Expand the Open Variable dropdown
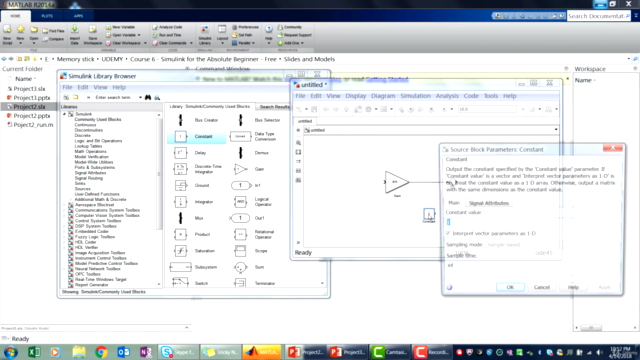640x360 pixels. tap(139, 35)
